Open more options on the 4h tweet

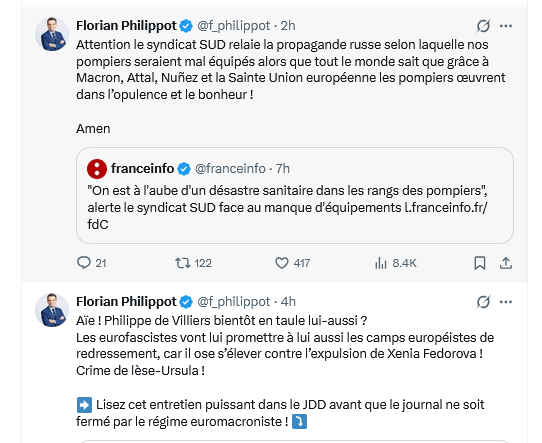(506, 302)
